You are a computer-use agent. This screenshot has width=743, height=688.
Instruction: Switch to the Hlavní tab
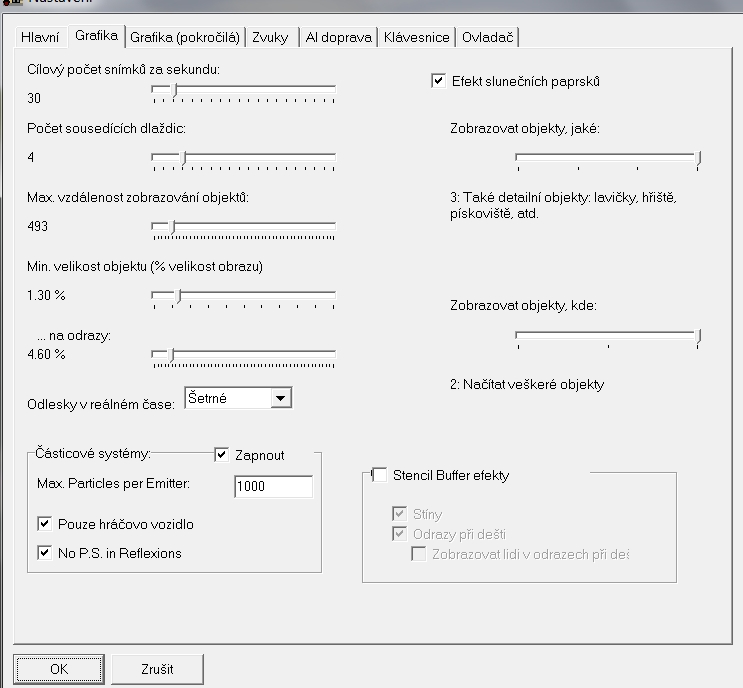click(x=41, y=38)
